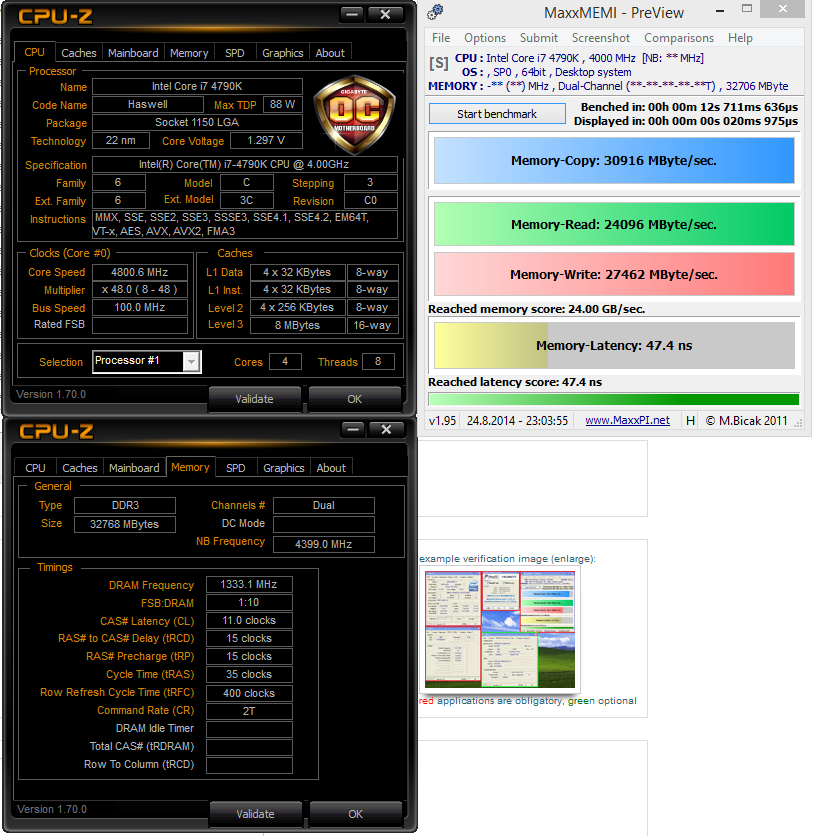Click the memory Type value DDR3
This screenshot has height=836, width=813.
click(125, 505)
